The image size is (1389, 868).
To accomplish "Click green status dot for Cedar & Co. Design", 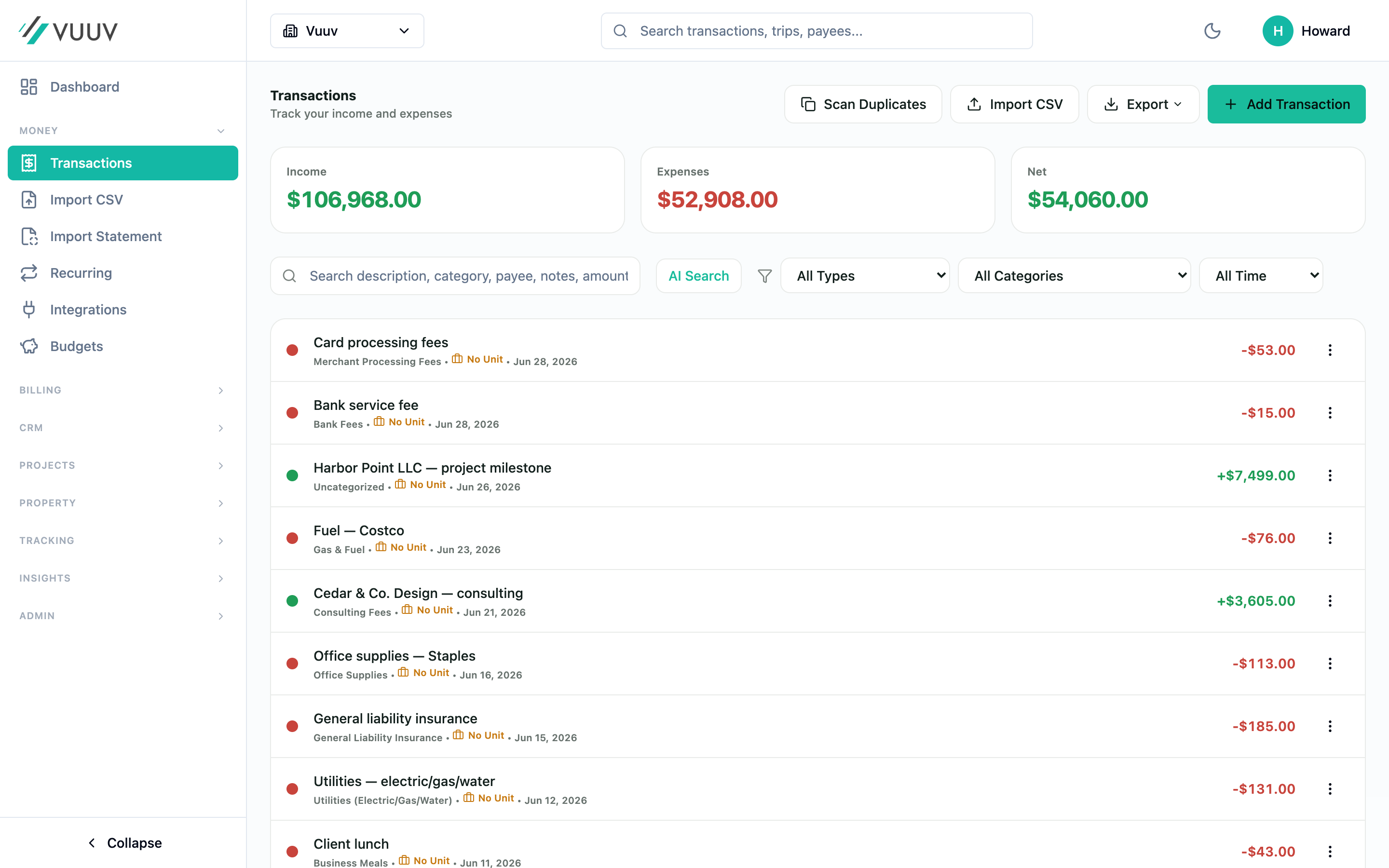I will [292, 601].
